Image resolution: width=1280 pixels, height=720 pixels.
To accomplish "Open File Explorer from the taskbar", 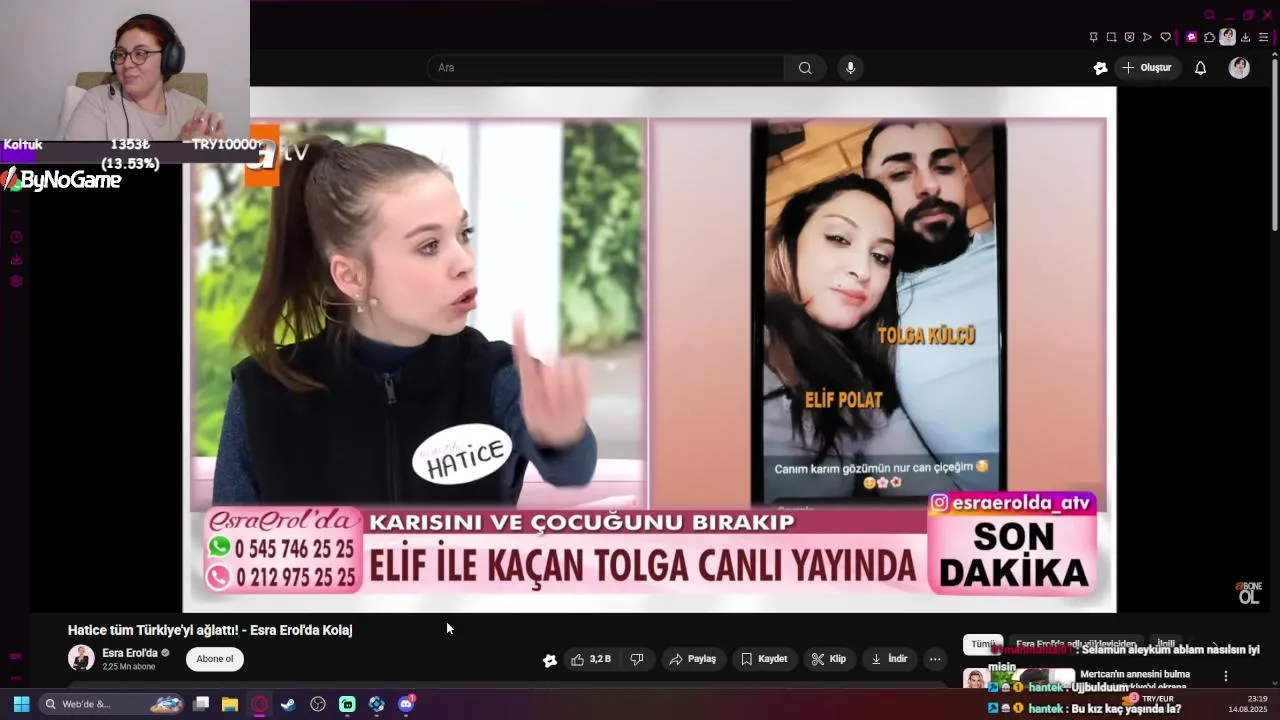I will pyautogui.click(x=230, y=704).
